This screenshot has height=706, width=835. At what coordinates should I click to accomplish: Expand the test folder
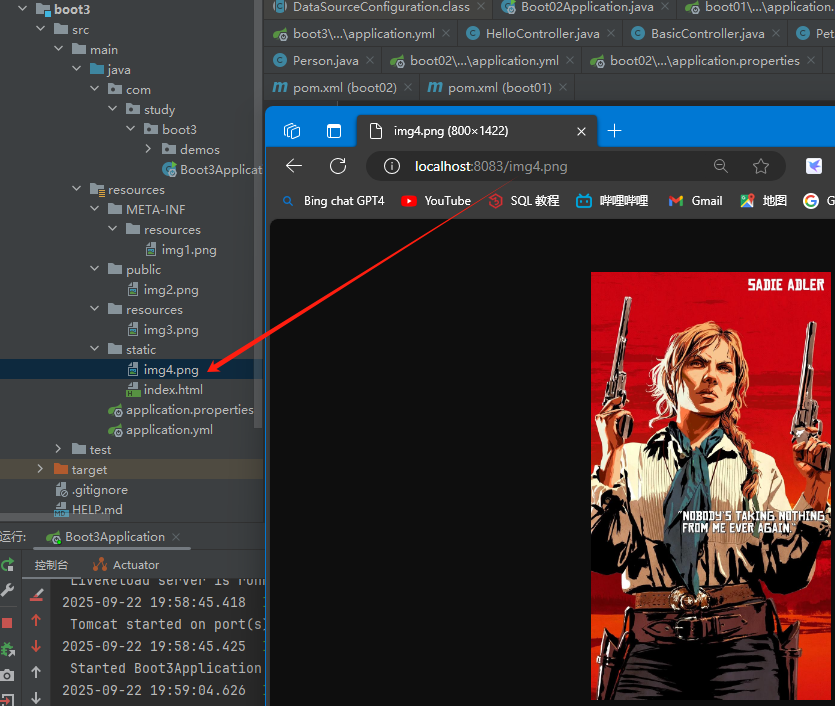(59, 449)
